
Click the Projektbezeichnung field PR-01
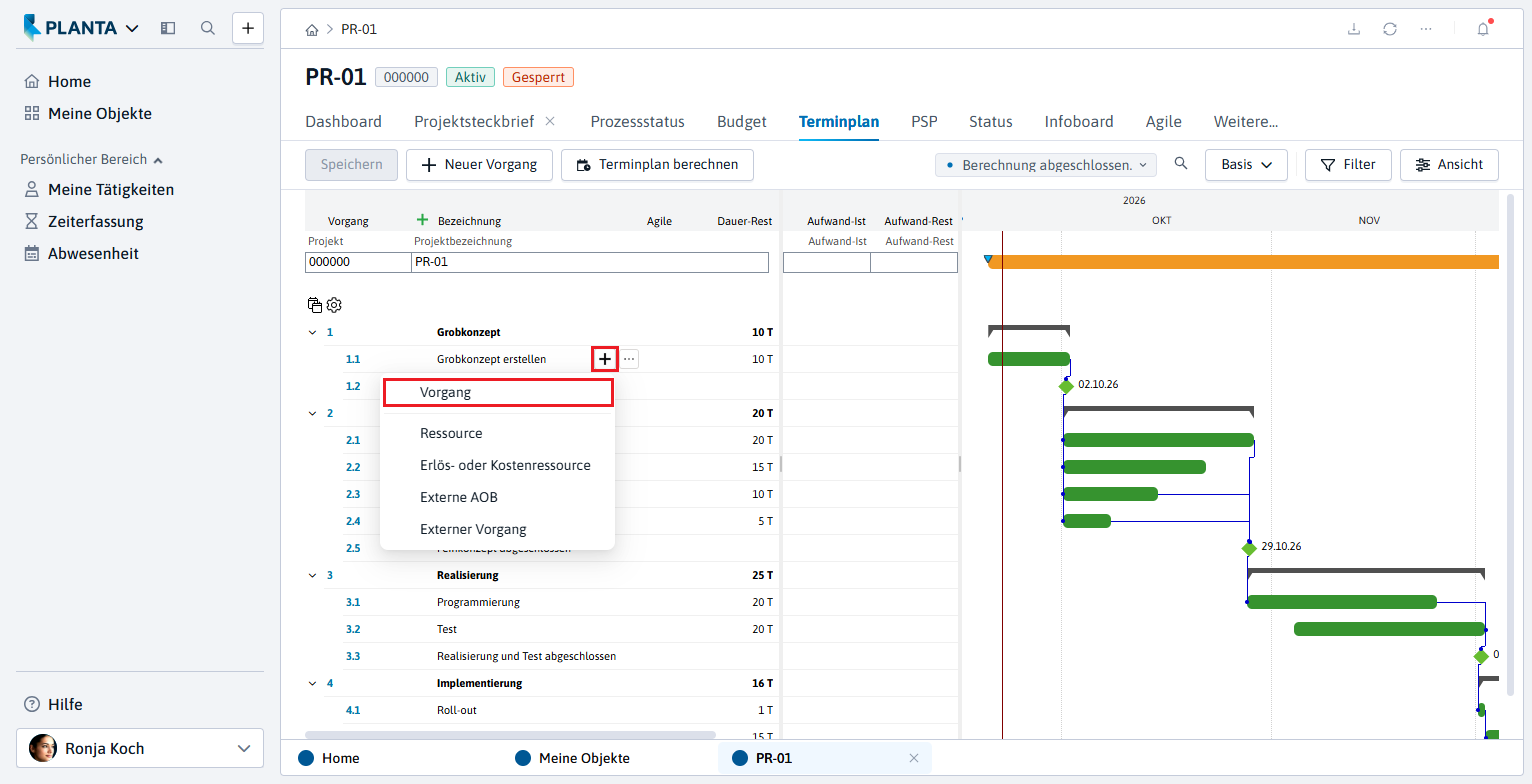(590, 262)
